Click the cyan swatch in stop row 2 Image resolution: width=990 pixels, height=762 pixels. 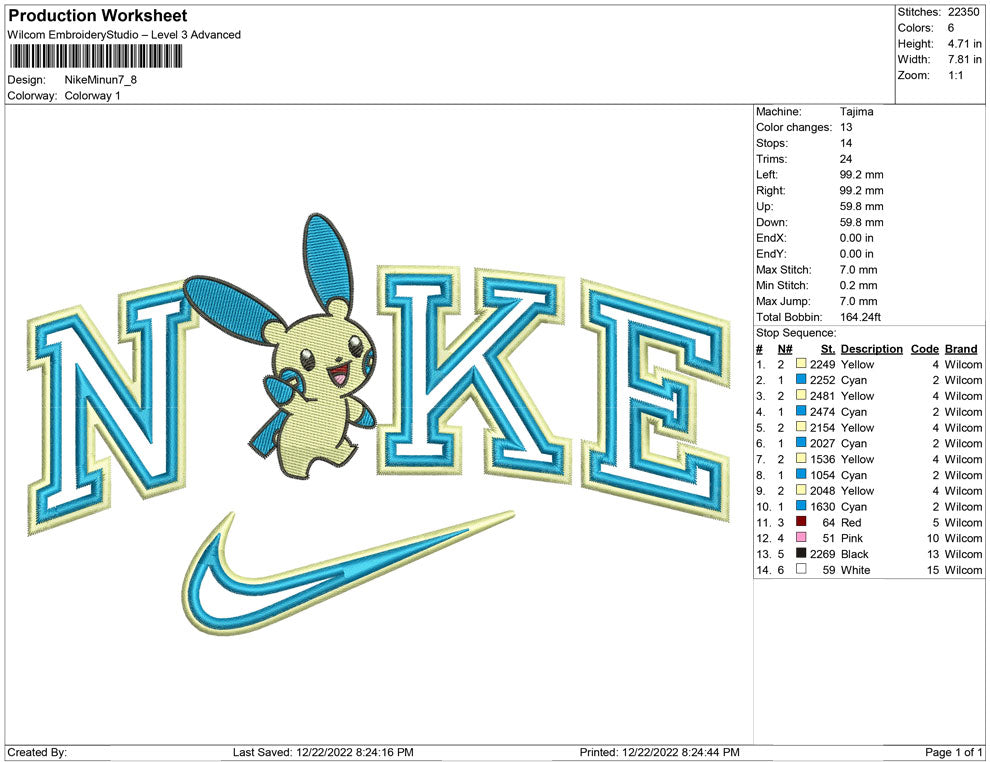(801, 379)
